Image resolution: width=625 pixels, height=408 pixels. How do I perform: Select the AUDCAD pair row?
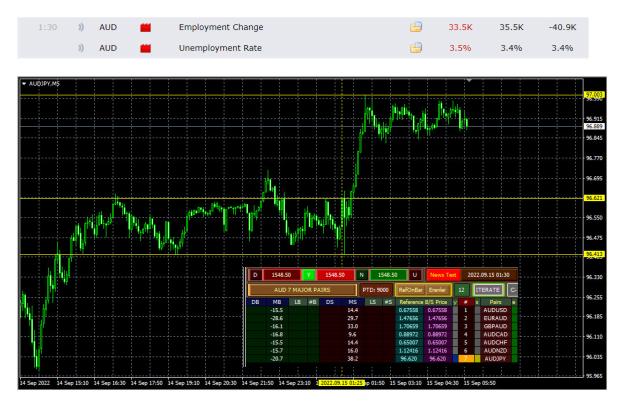click(x=495, y=335)
